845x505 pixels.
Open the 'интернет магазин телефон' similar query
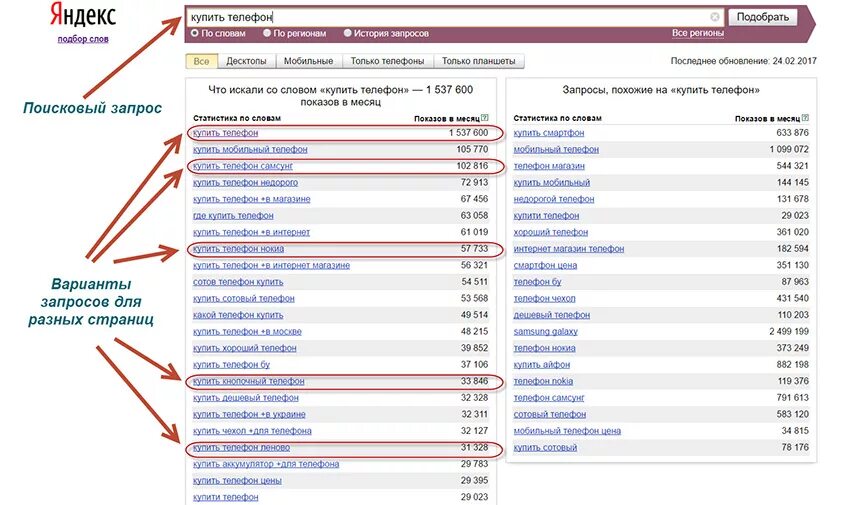(x=569, y=249)
